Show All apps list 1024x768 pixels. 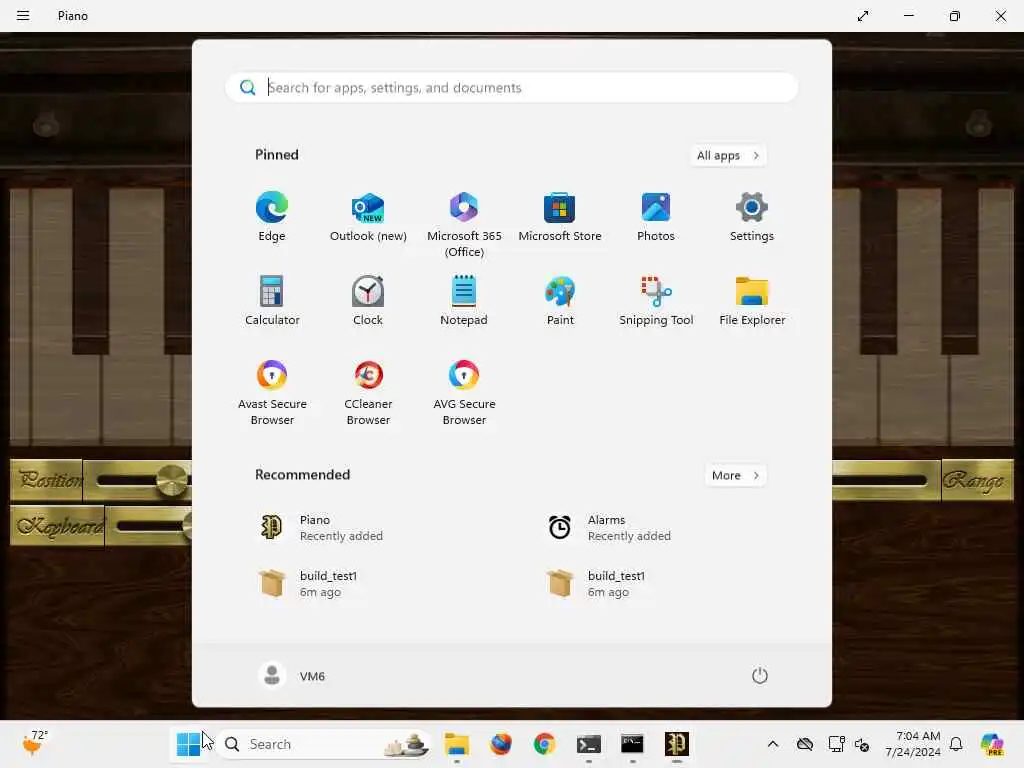click(728, 155)
